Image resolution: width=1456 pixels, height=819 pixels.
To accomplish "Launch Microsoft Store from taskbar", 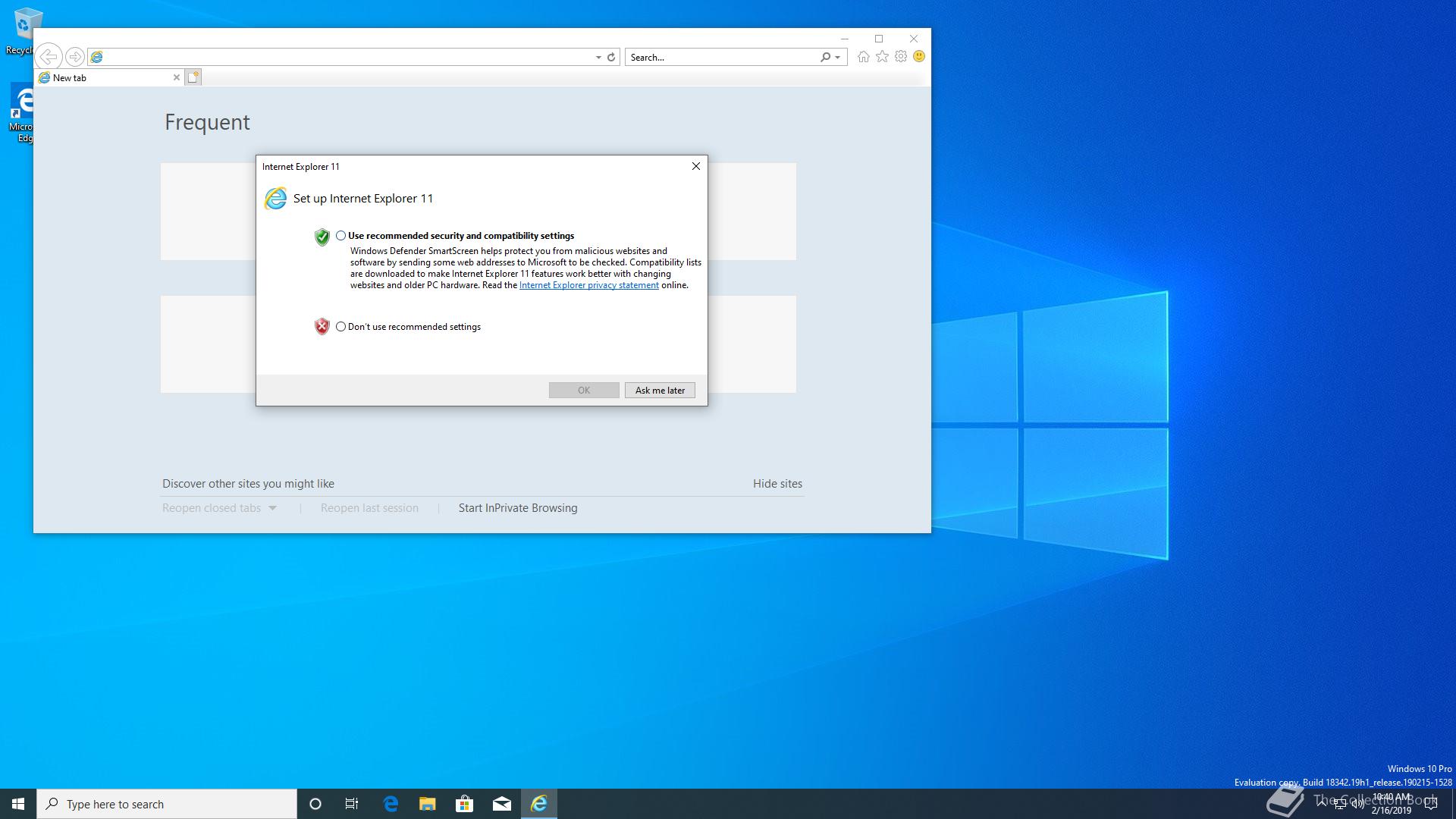I will pyautogui.click(x=464, y=804).
